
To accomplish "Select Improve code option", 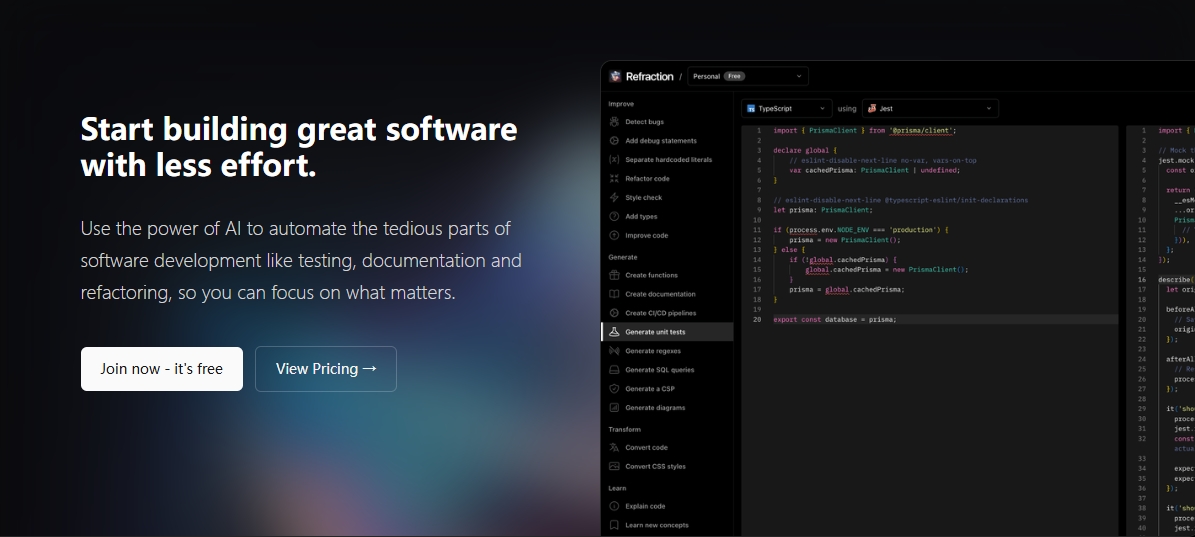I will (x=668, y=235).
